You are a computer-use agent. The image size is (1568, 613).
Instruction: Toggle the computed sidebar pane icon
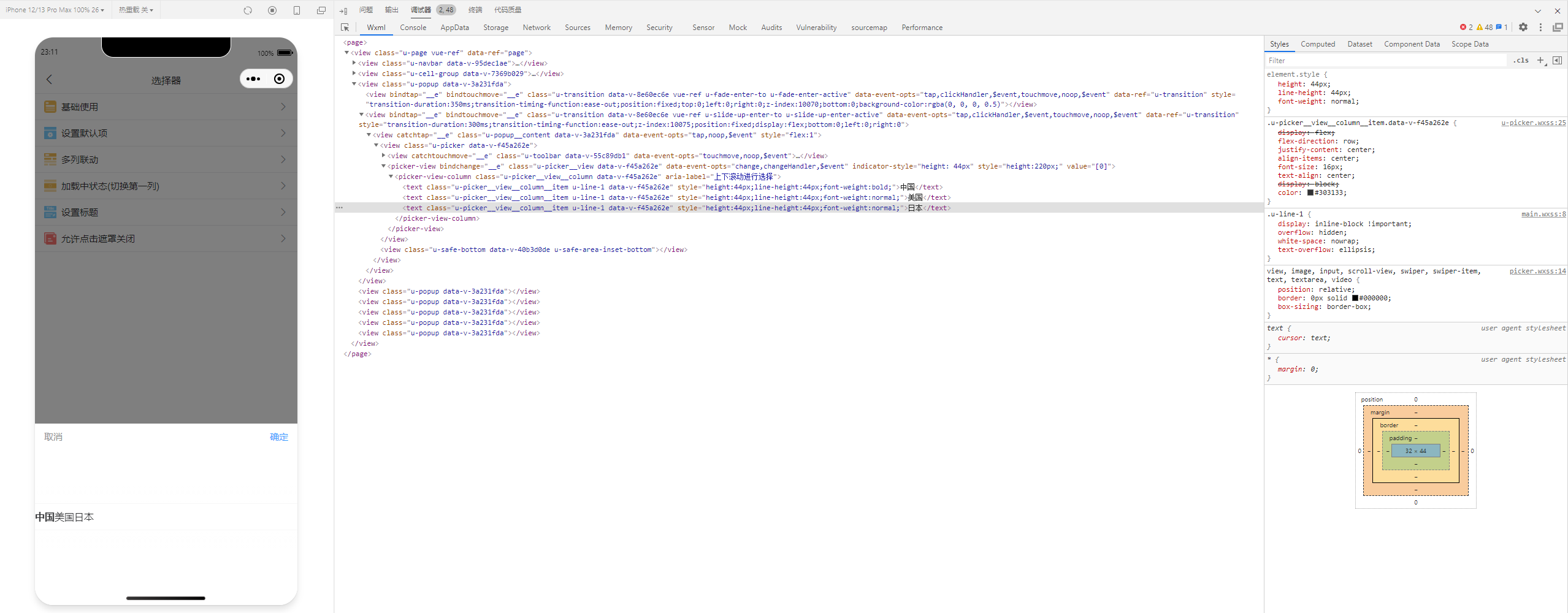point(1557,60)
